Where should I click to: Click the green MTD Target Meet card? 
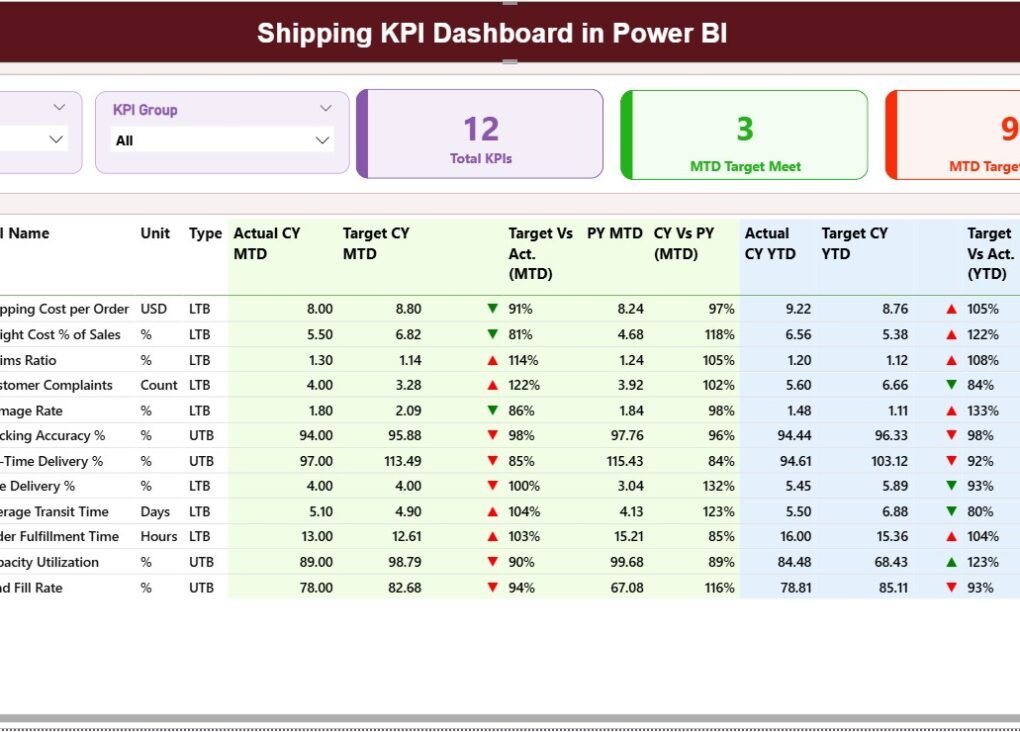[x=744, y=134]
